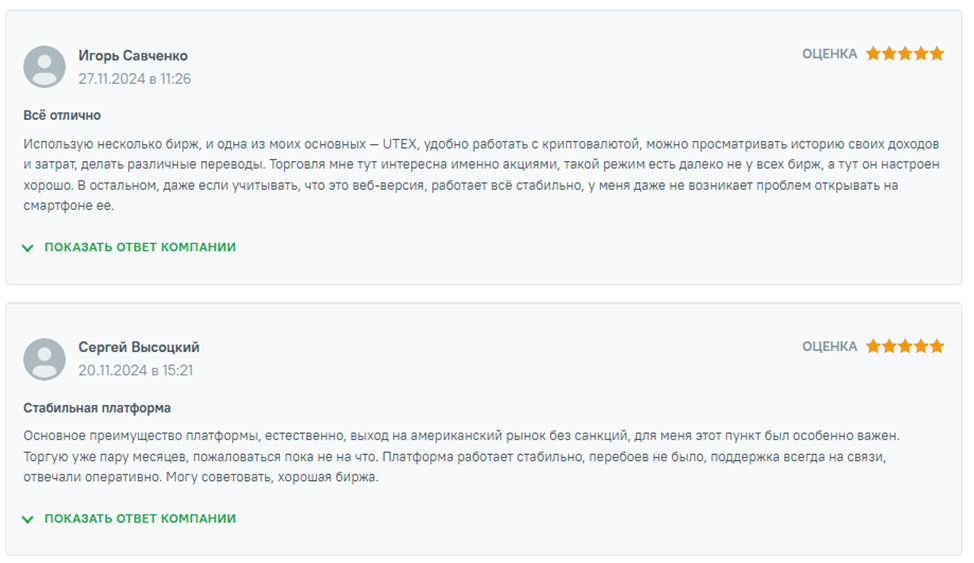974x563 pixels.
Task: Click fifth star in Игорь Савченко's rating
Action: point(937,54)
